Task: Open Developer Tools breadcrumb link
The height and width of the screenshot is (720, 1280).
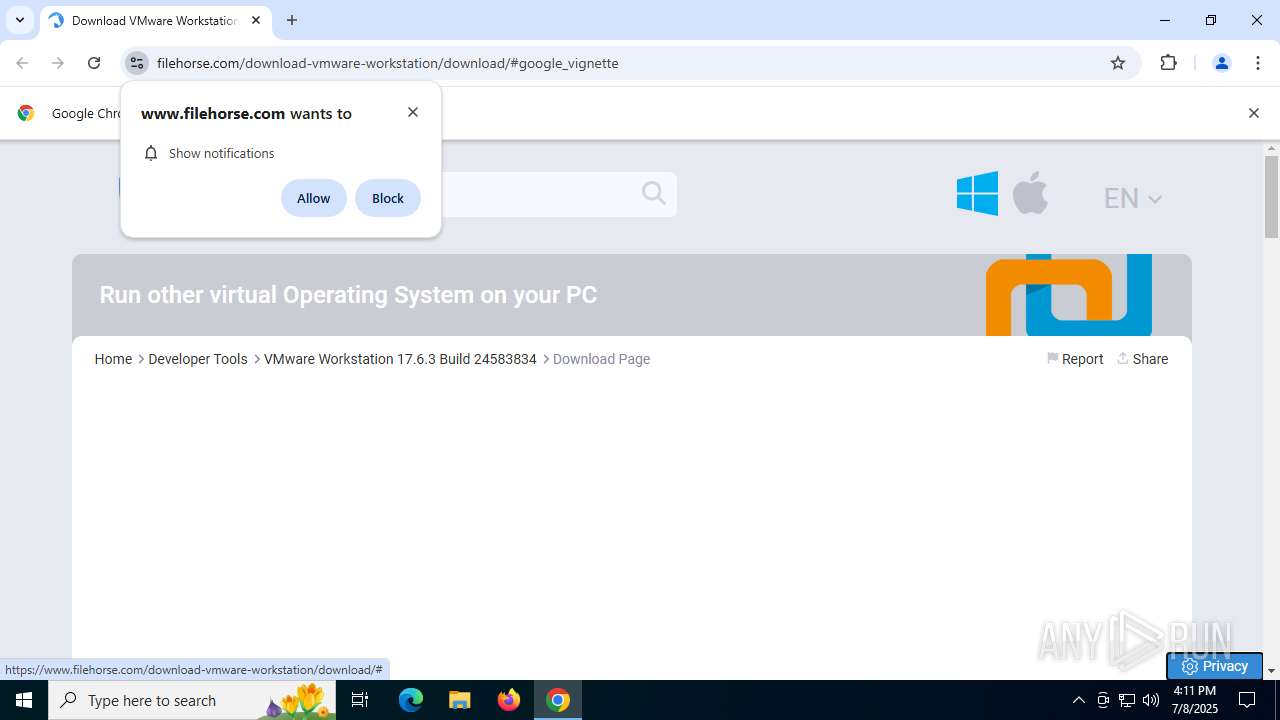Action: coord(198,359)
